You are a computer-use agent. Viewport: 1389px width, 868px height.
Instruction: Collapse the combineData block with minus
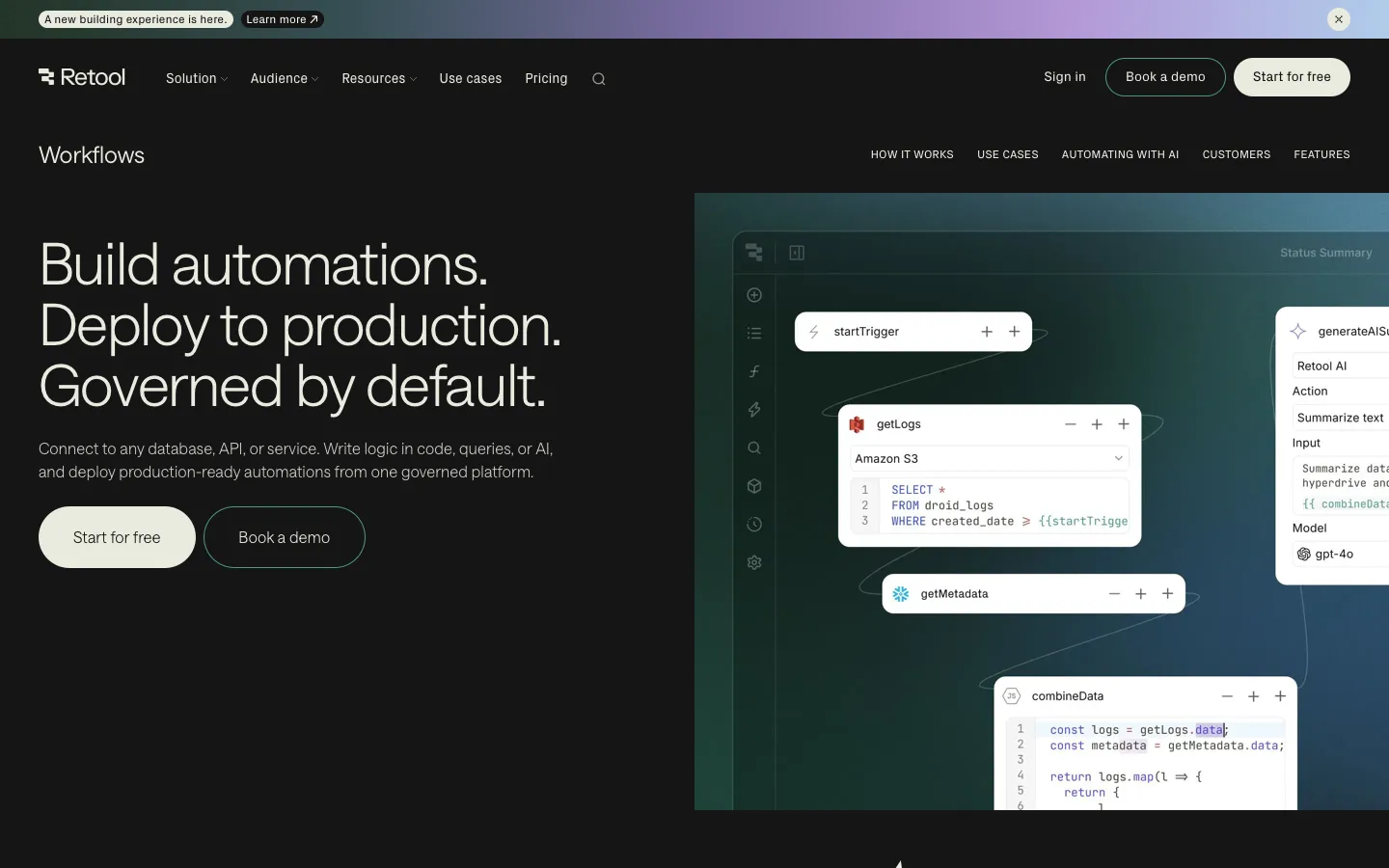pos(1227,696)
